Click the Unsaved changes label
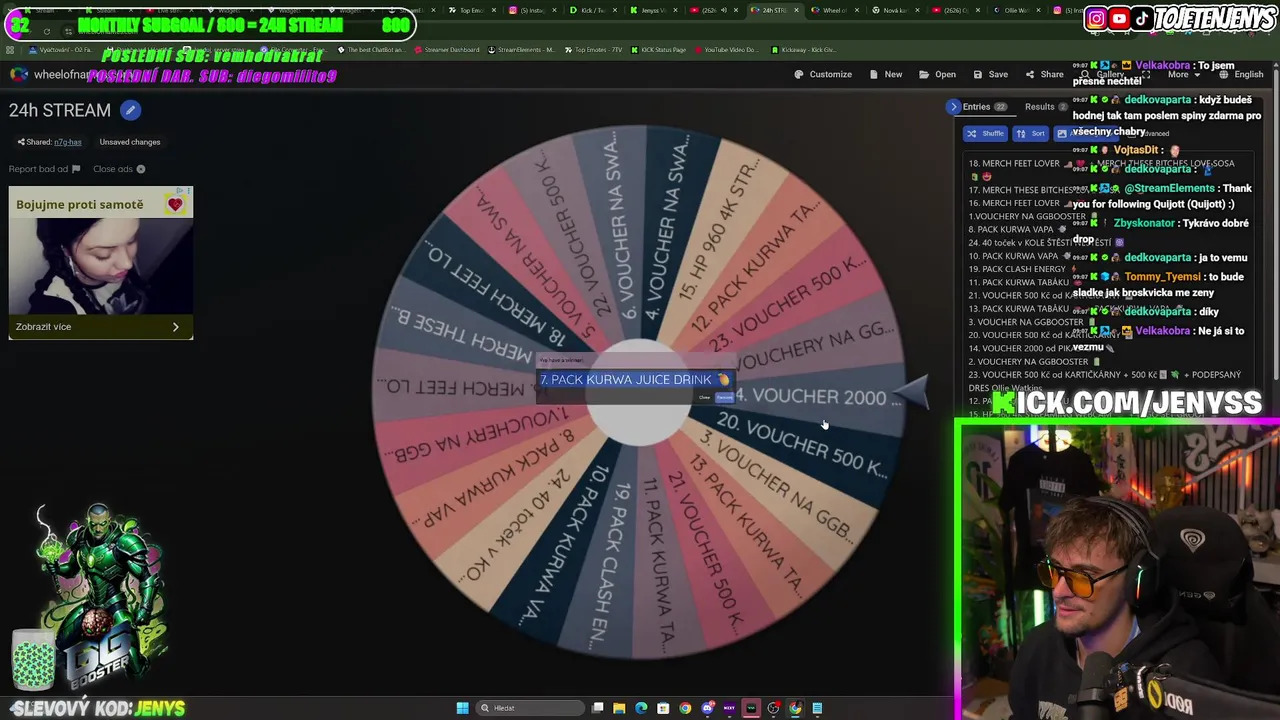Viewport: 1280px width, 720px height. tap(130, 142)
